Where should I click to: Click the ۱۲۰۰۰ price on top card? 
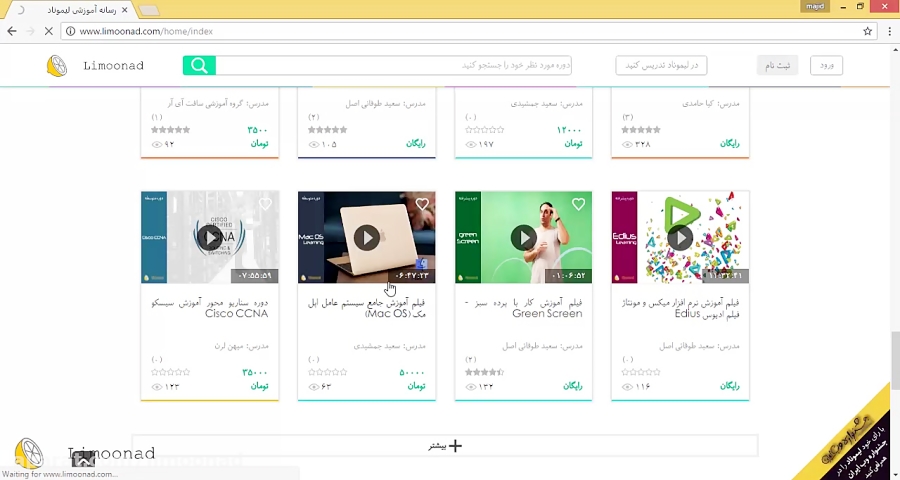click(x=569, y=130)
